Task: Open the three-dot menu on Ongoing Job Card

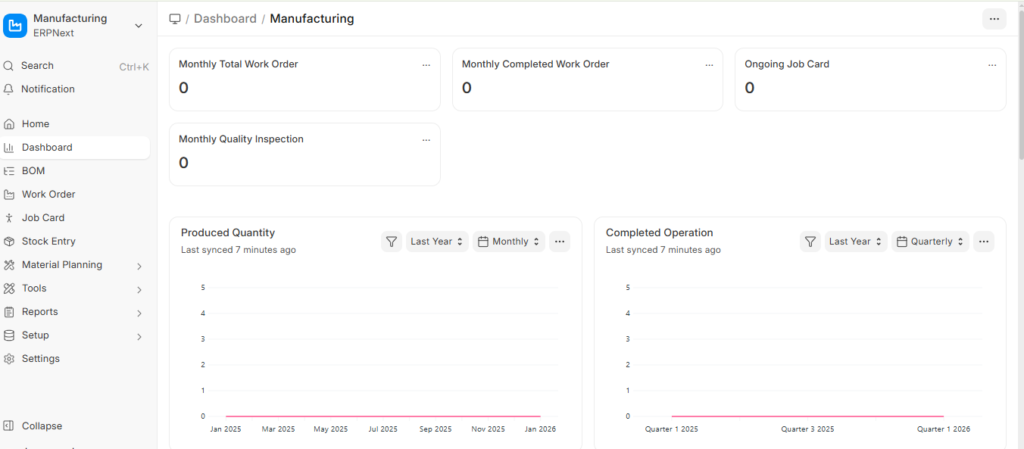Action: point(992,65)
